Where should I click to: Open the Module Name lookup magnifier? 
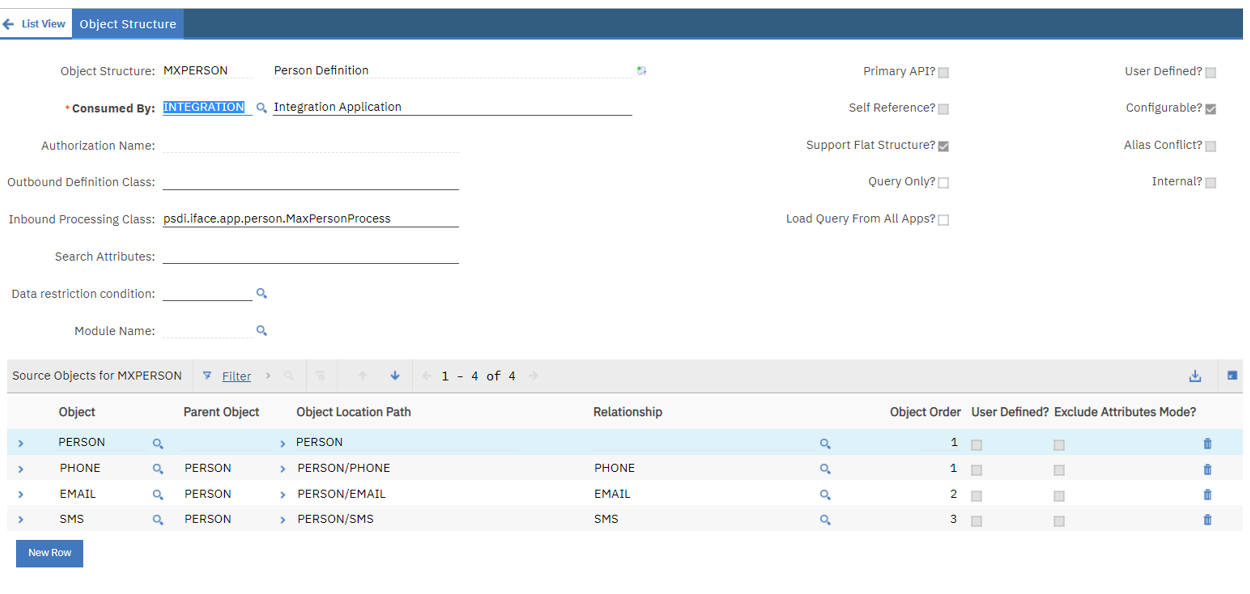(x=261, y=330)
